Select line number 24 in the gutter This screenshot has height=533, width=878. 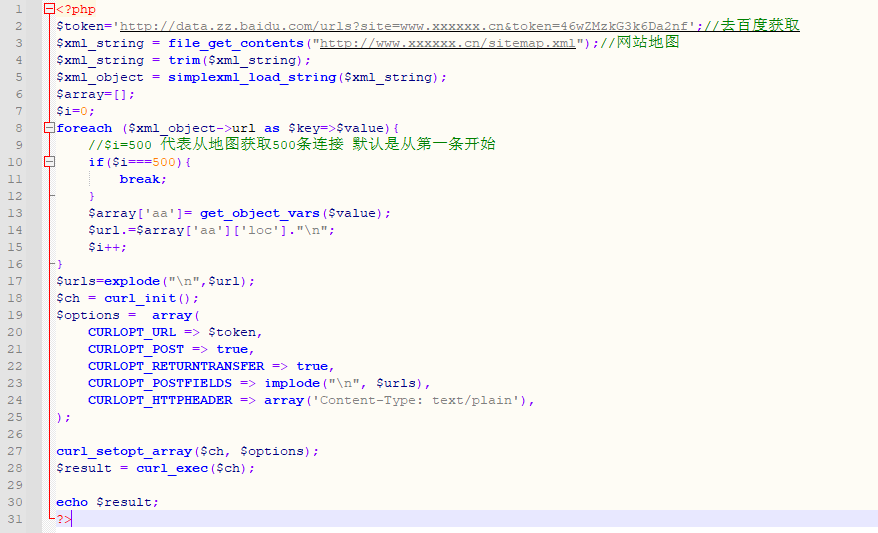tap(16, 400)
